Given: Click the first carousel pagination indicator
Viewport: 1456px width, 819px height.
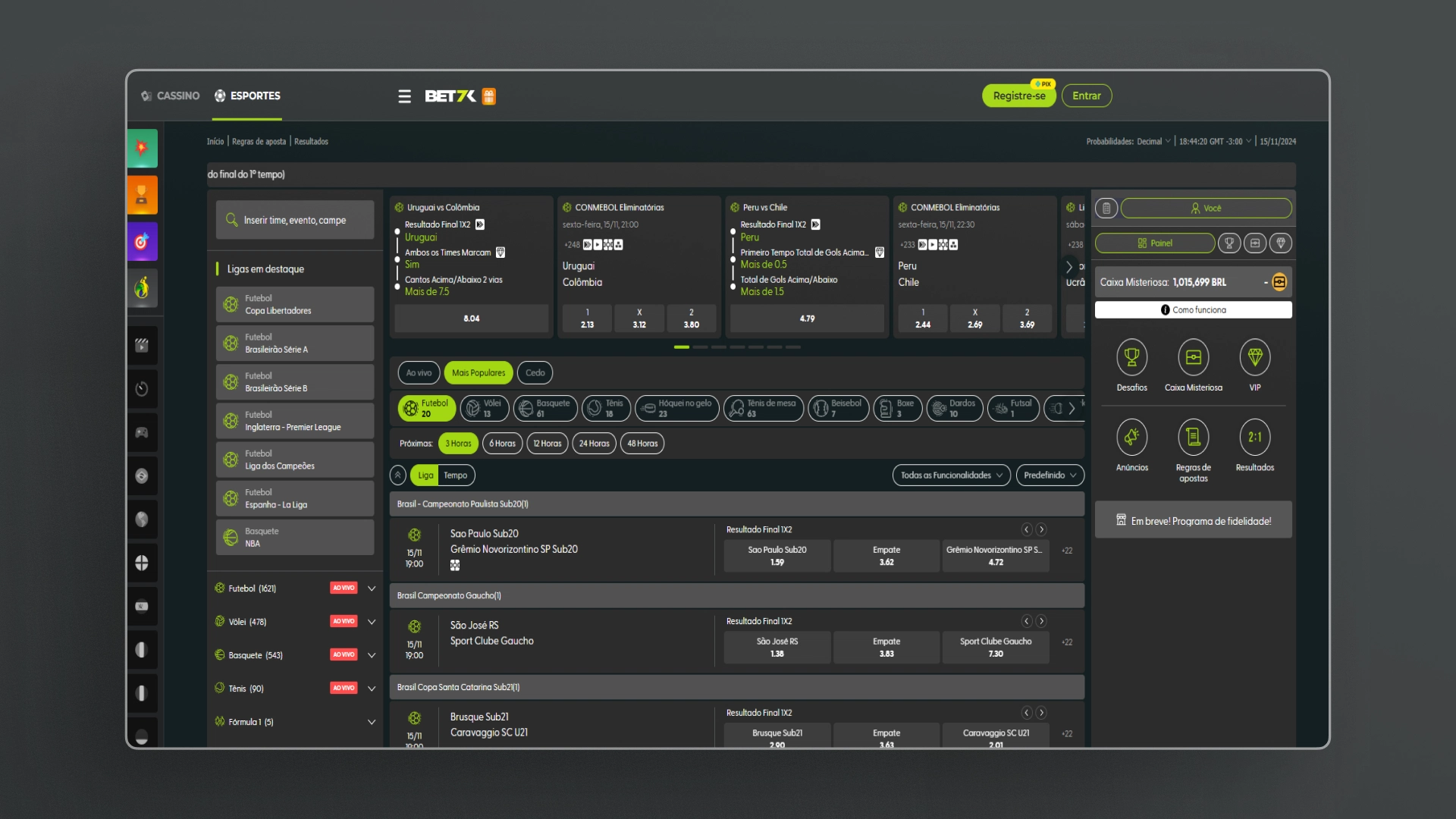Looking at the screenshot, I should [x=682, y=347].
